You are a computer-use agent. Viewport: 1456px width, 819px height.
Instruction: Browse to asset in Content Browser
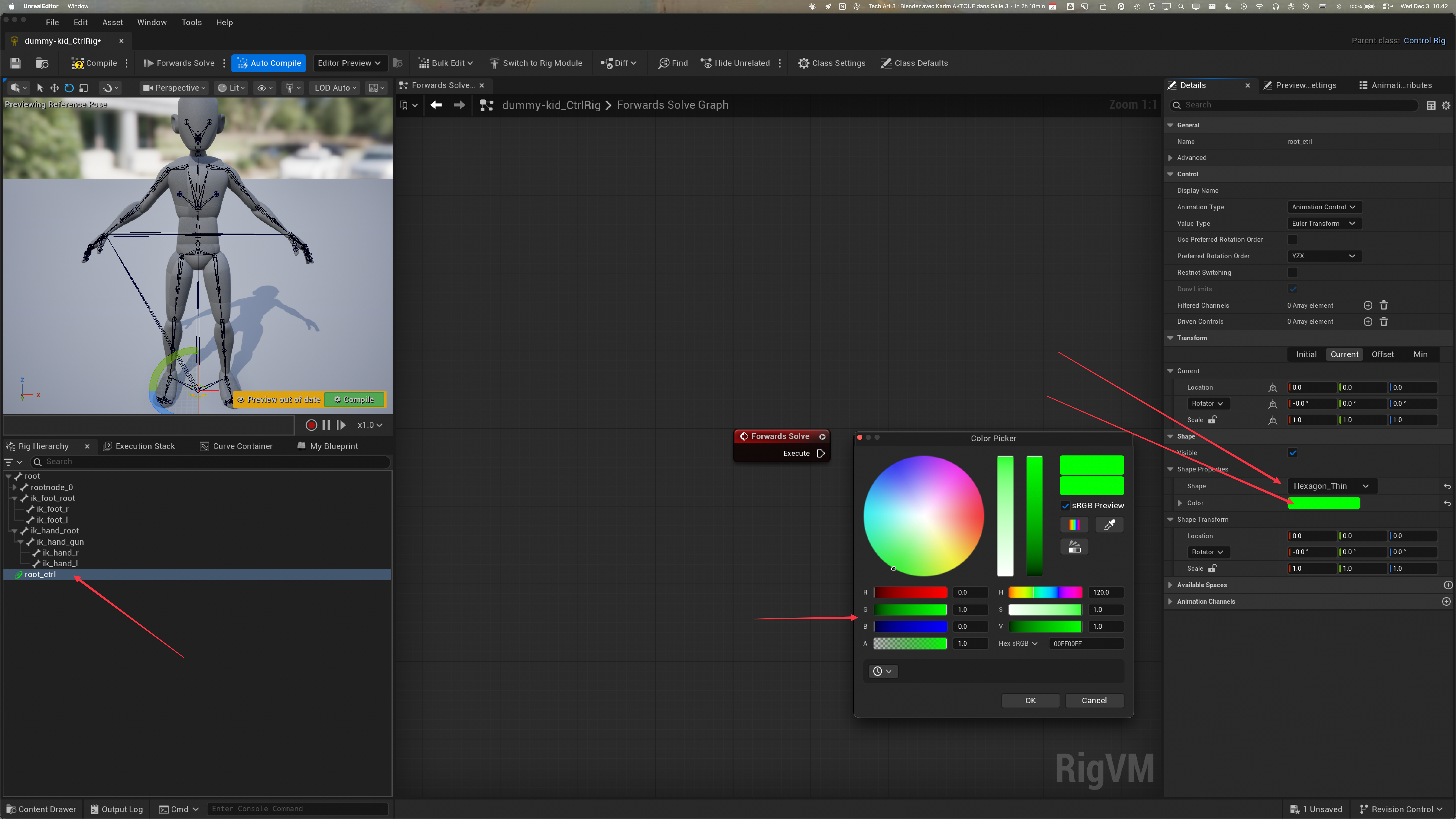click(x=42, y=63)
